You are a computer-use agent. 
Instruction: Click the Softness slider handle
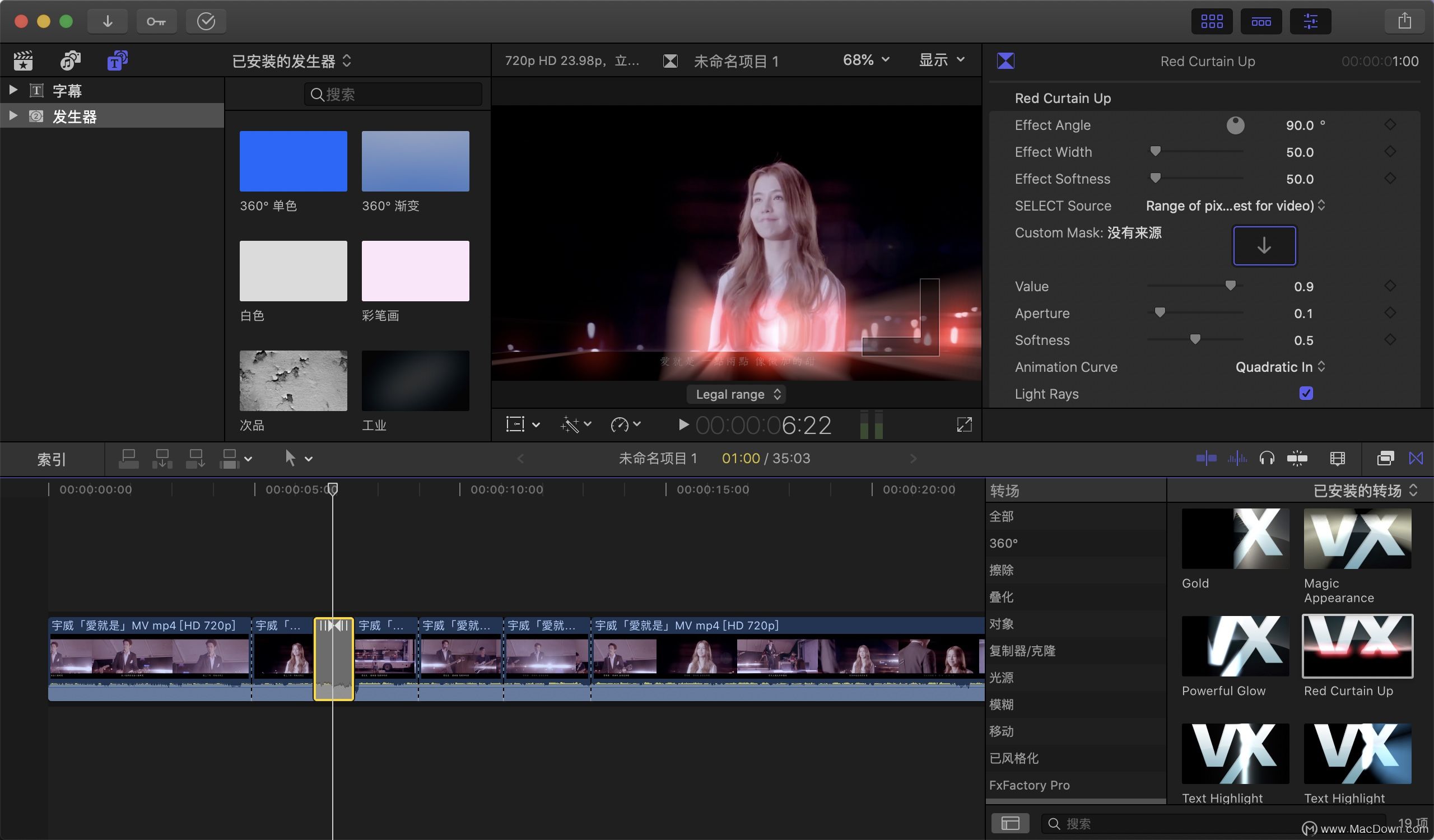1195,339
